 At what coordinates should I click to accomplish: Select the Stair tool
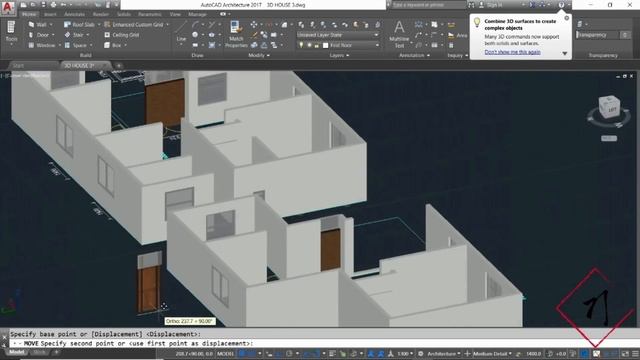point(74,35)
